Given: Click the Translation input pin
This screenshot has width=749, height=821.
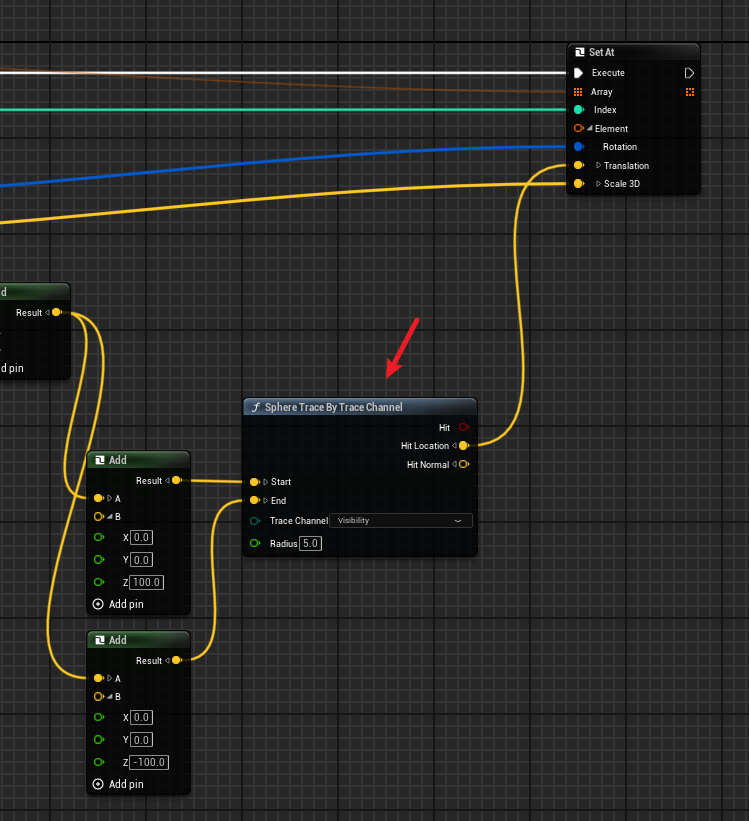Looking at the screenshot, I should point(579,165).
